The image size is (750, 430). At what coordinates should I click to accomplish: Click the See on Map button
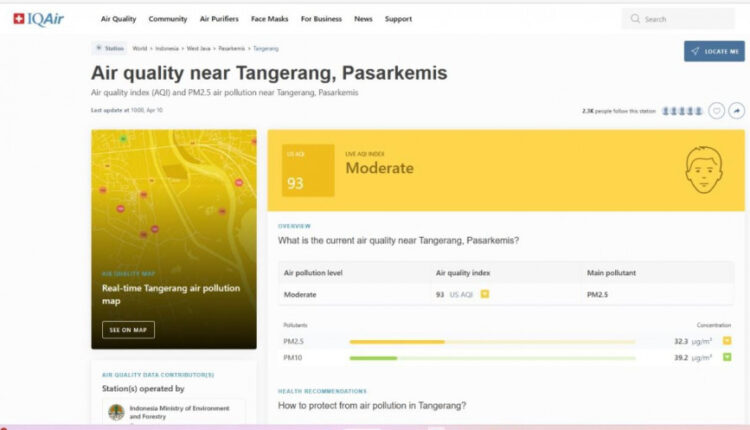point(128,330)
